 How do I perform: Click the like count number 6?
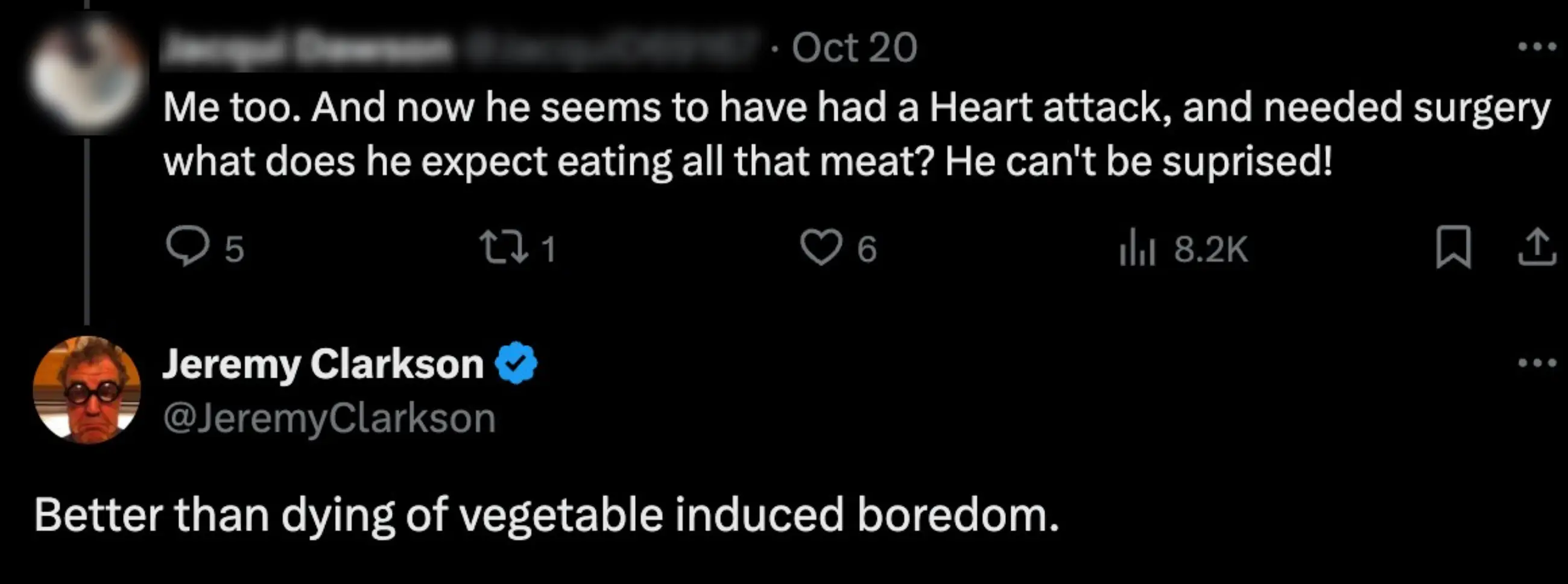click(x=867, y=249)
